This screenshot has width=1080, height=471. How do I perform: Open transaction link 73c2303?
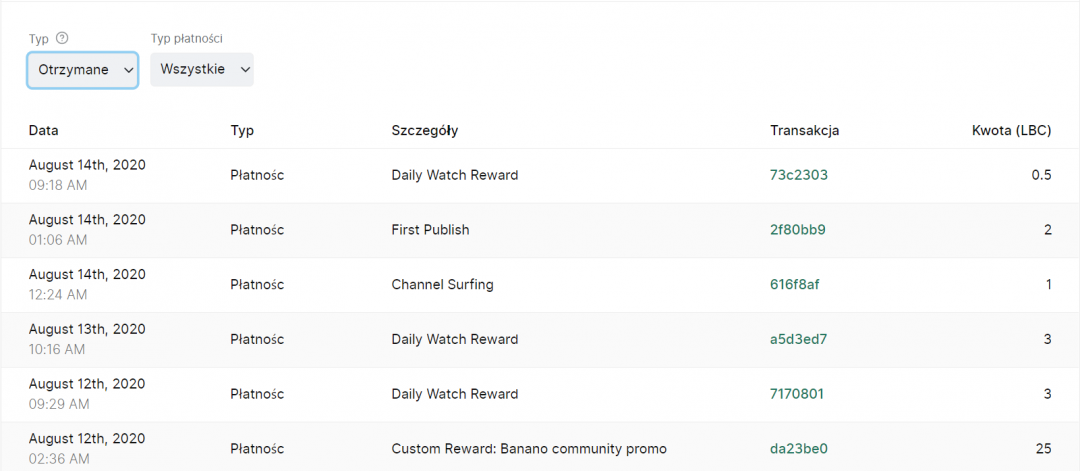pyautogui.click(x=798, y=175)
